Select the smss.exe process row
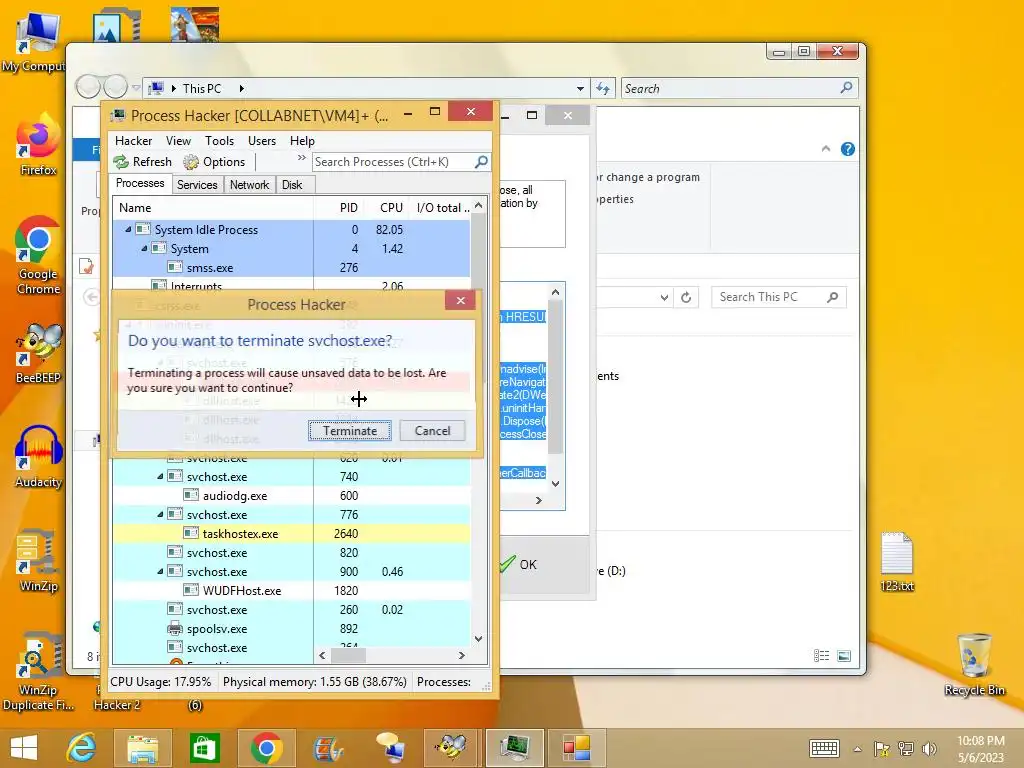1024x768 pixels. (x=291, y=267)
